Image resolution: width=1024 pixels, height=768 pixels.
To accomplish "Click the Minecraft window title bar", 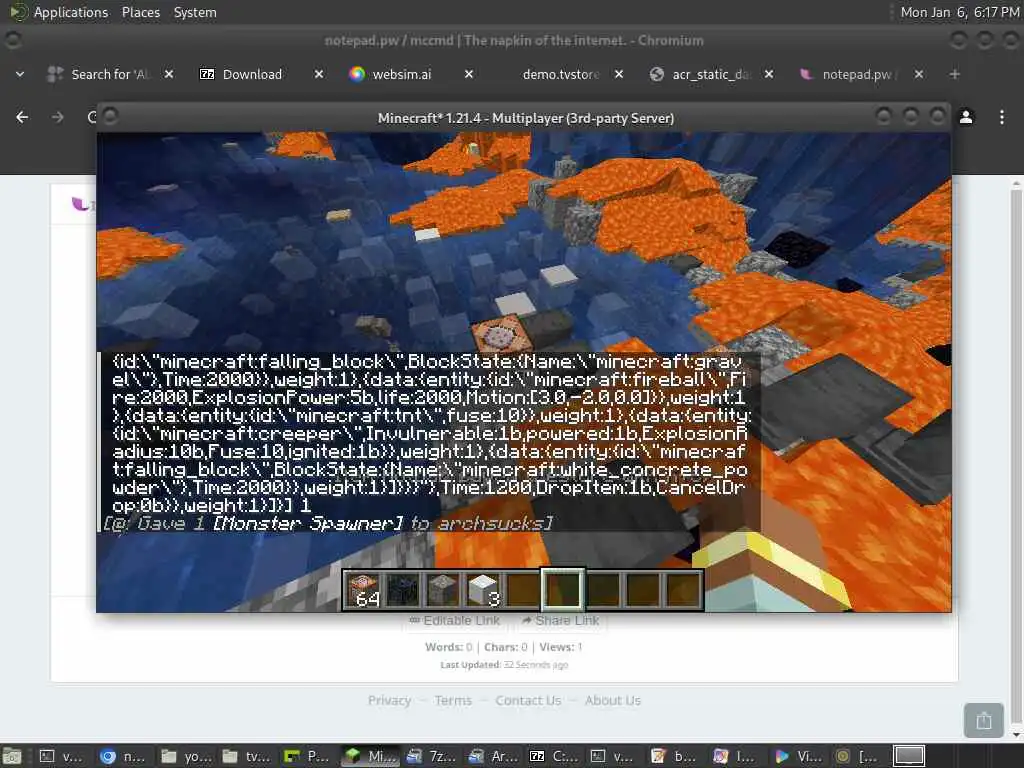I will [525, 118].
